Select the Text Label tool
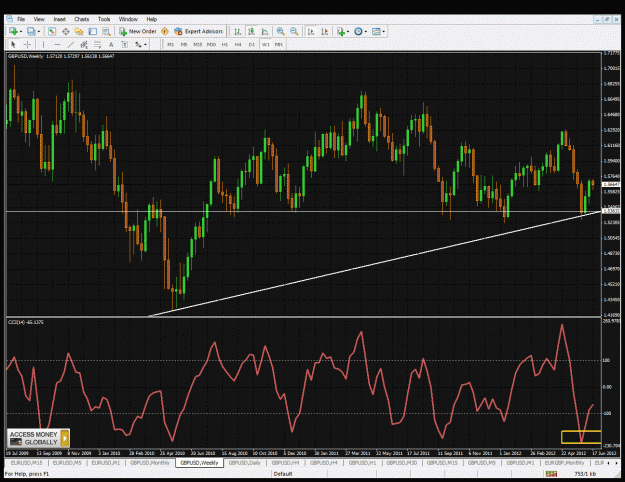The width and height of the screenshot is (625, 482). (x=124, y=45)
